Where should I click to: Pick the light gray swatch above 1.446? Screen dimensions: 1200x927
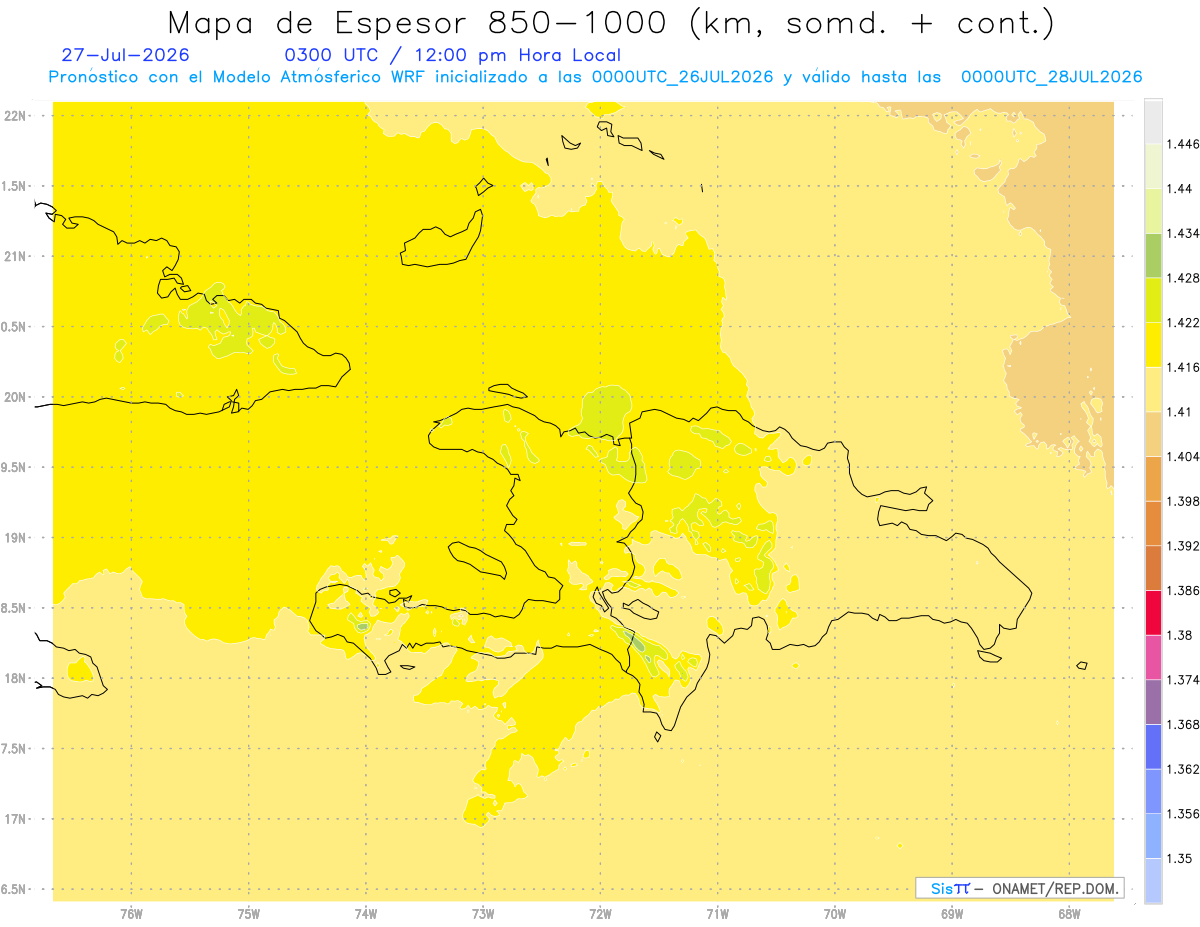click(1153, 121)
